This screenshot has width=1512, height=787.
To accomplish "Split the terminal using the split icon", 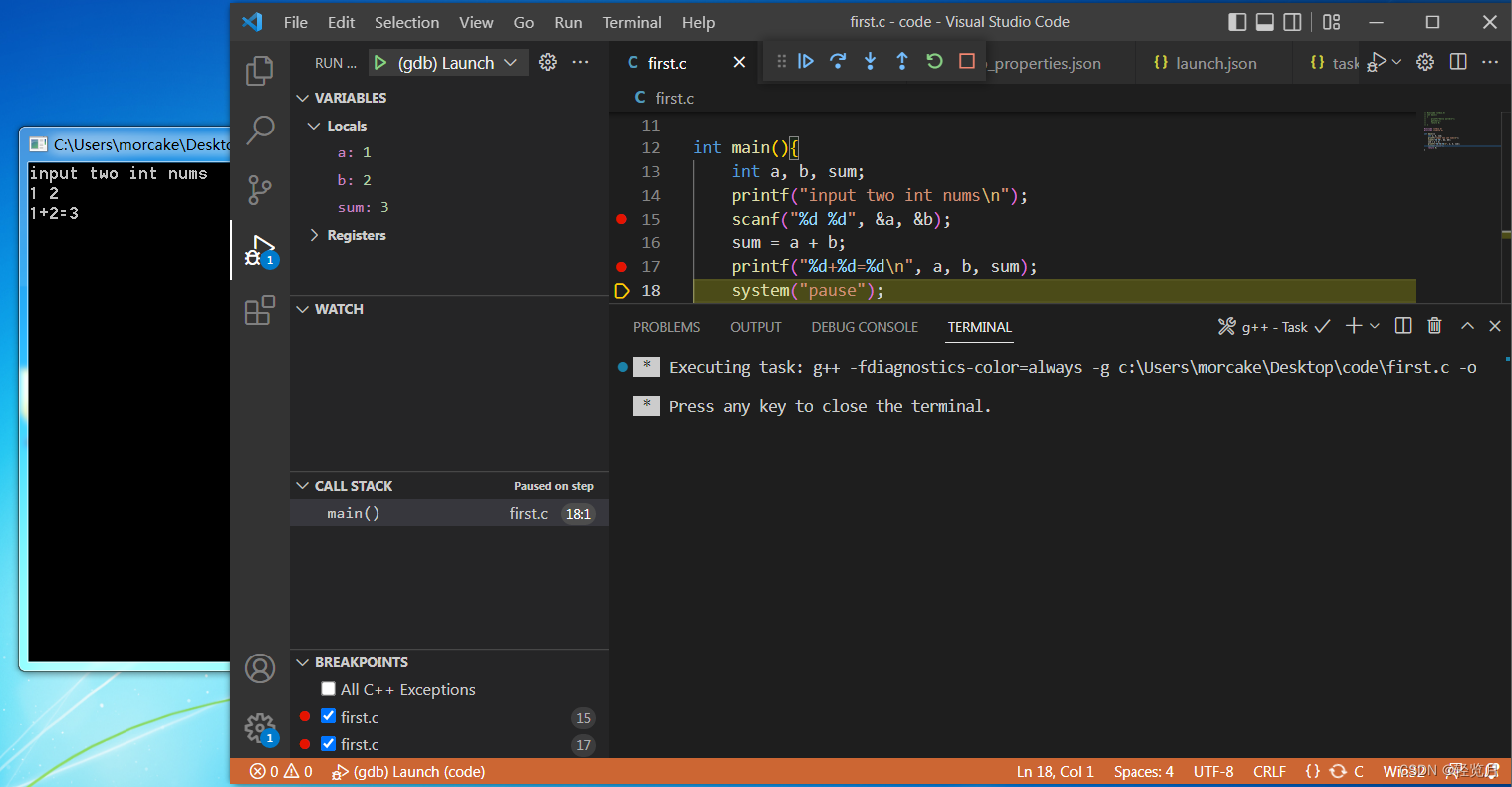I will 1403,326.
